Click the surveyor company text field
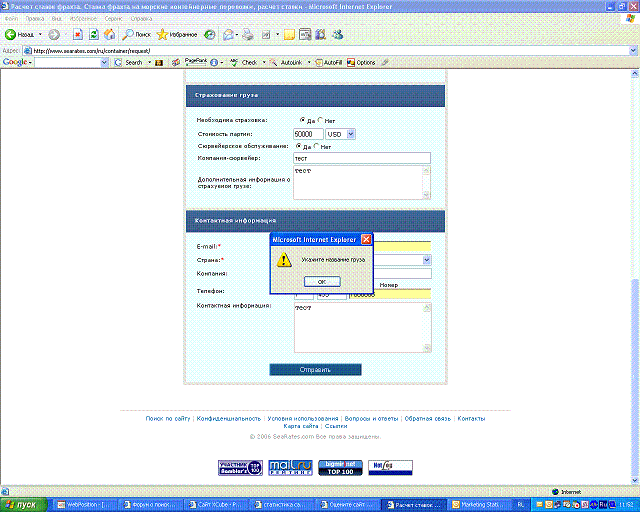The height and width of the screenshot is (512, 640). tap(361, 158)
